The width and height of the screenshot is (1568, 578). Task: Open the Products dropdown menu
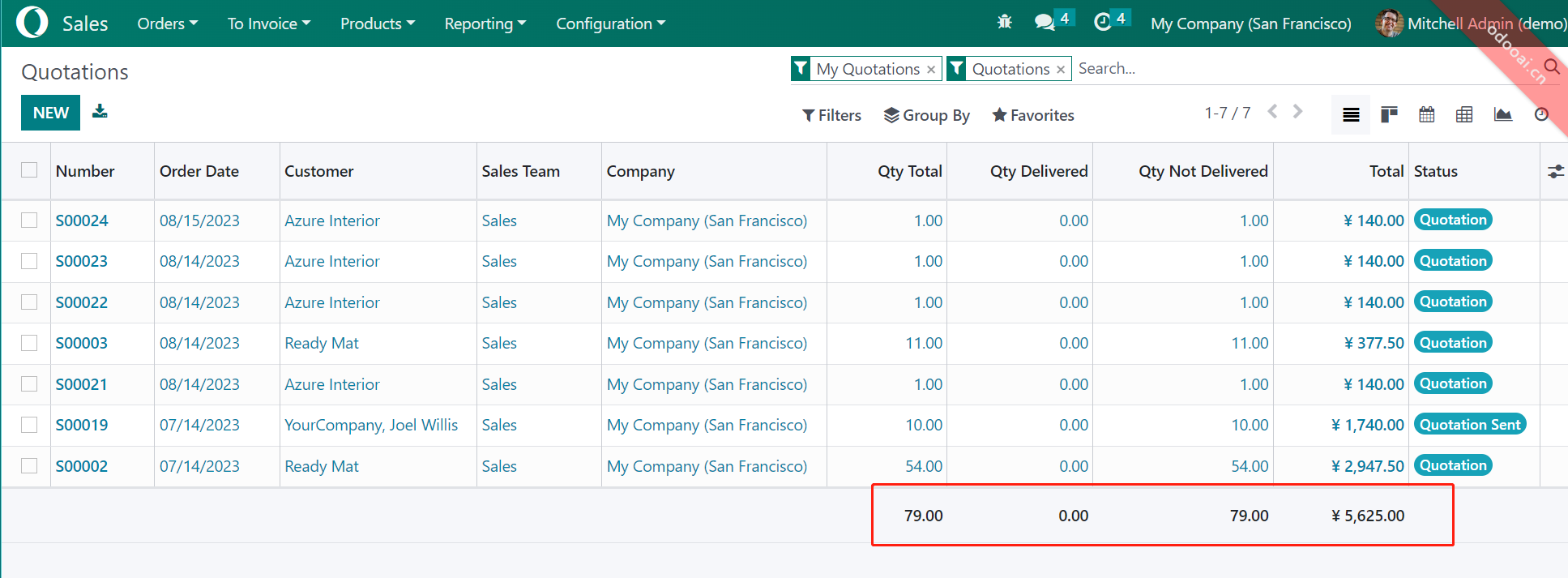point(378,24)
